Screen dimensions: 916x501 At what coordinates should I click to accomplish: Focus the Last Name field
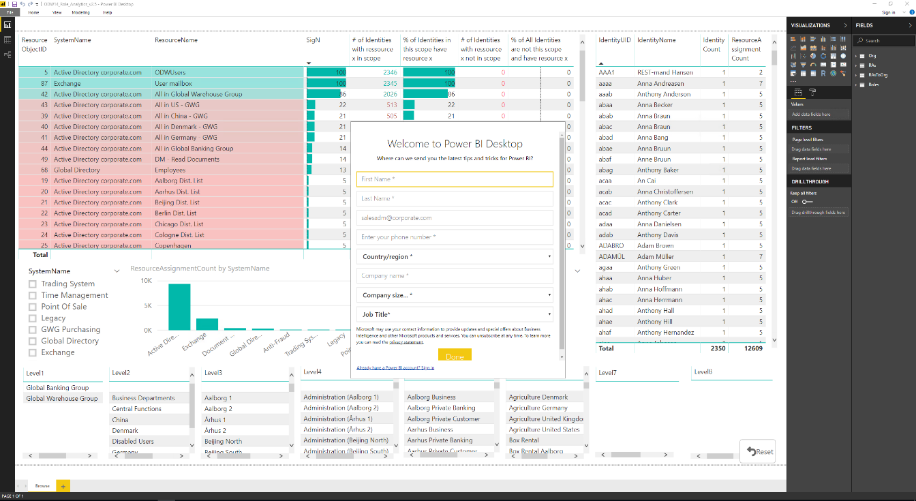click(x=454, y=199)
